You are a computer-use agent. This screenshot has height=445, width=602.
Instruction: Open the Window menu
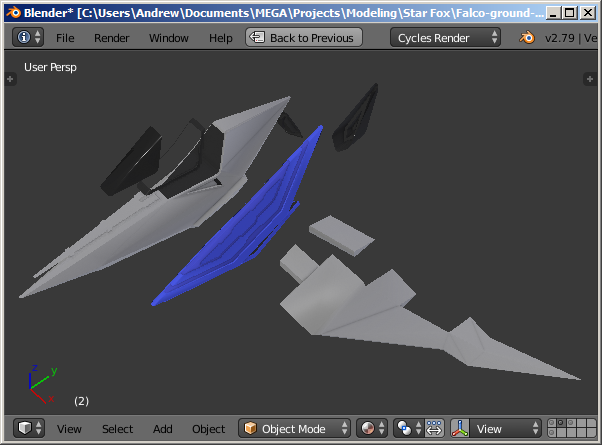pyautogui.click(x=169, y=38)
